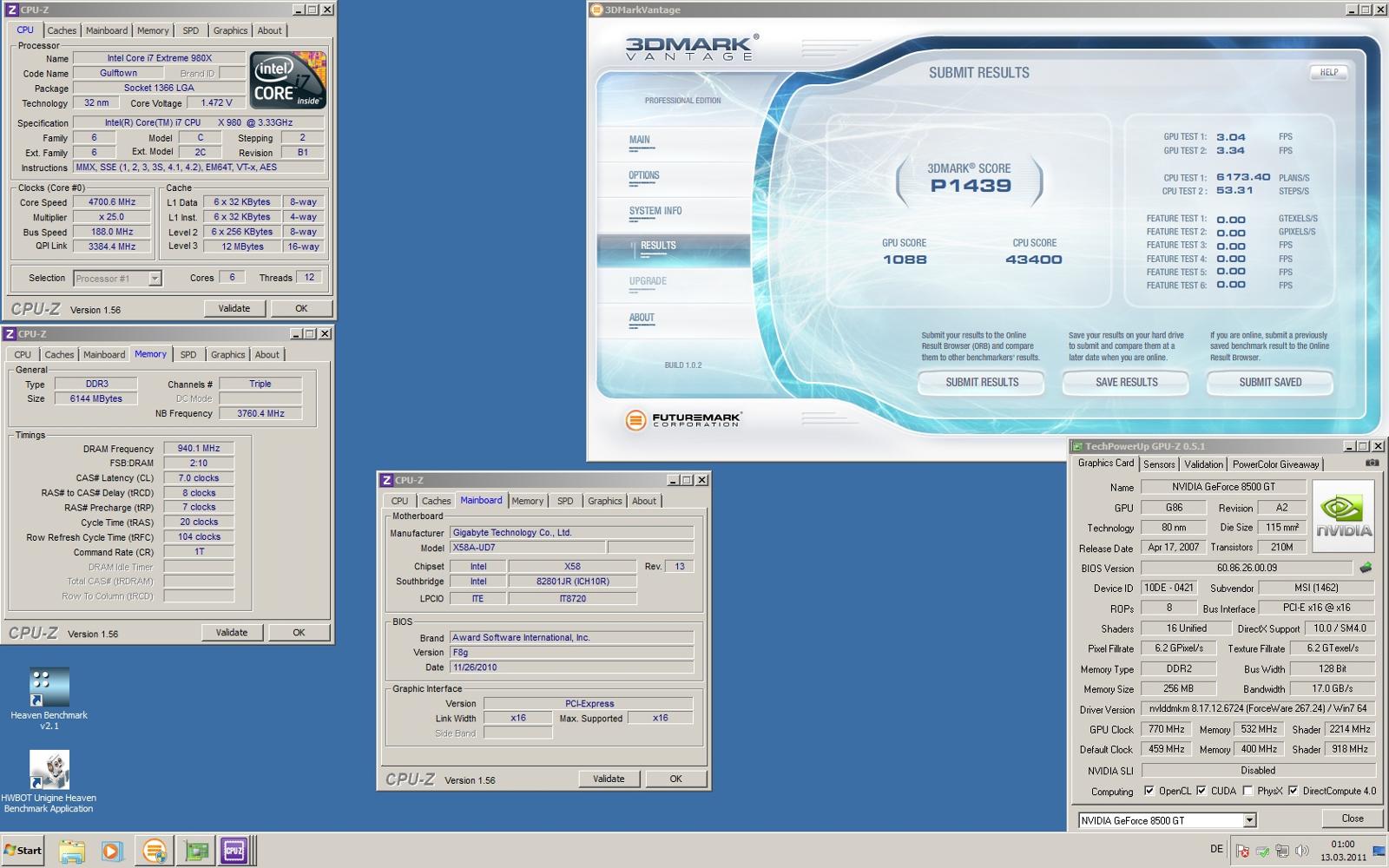Viewport: 1389px width, 868px height.
Task: Click the P1439 3DMark score
Action: click(970, 186)
